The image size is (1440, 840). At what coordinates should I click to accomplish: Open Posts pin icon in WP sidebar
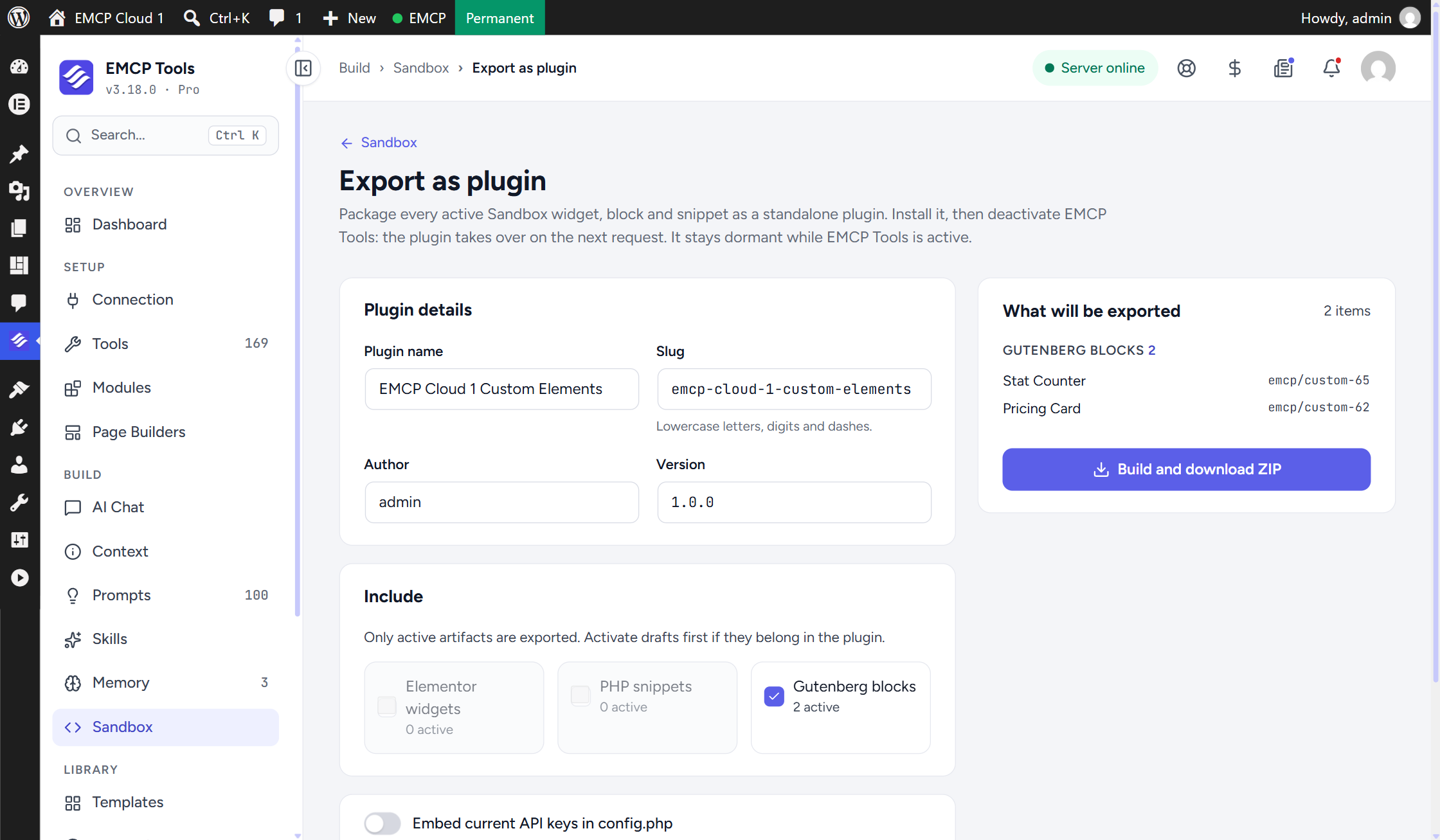coord(19,154)
